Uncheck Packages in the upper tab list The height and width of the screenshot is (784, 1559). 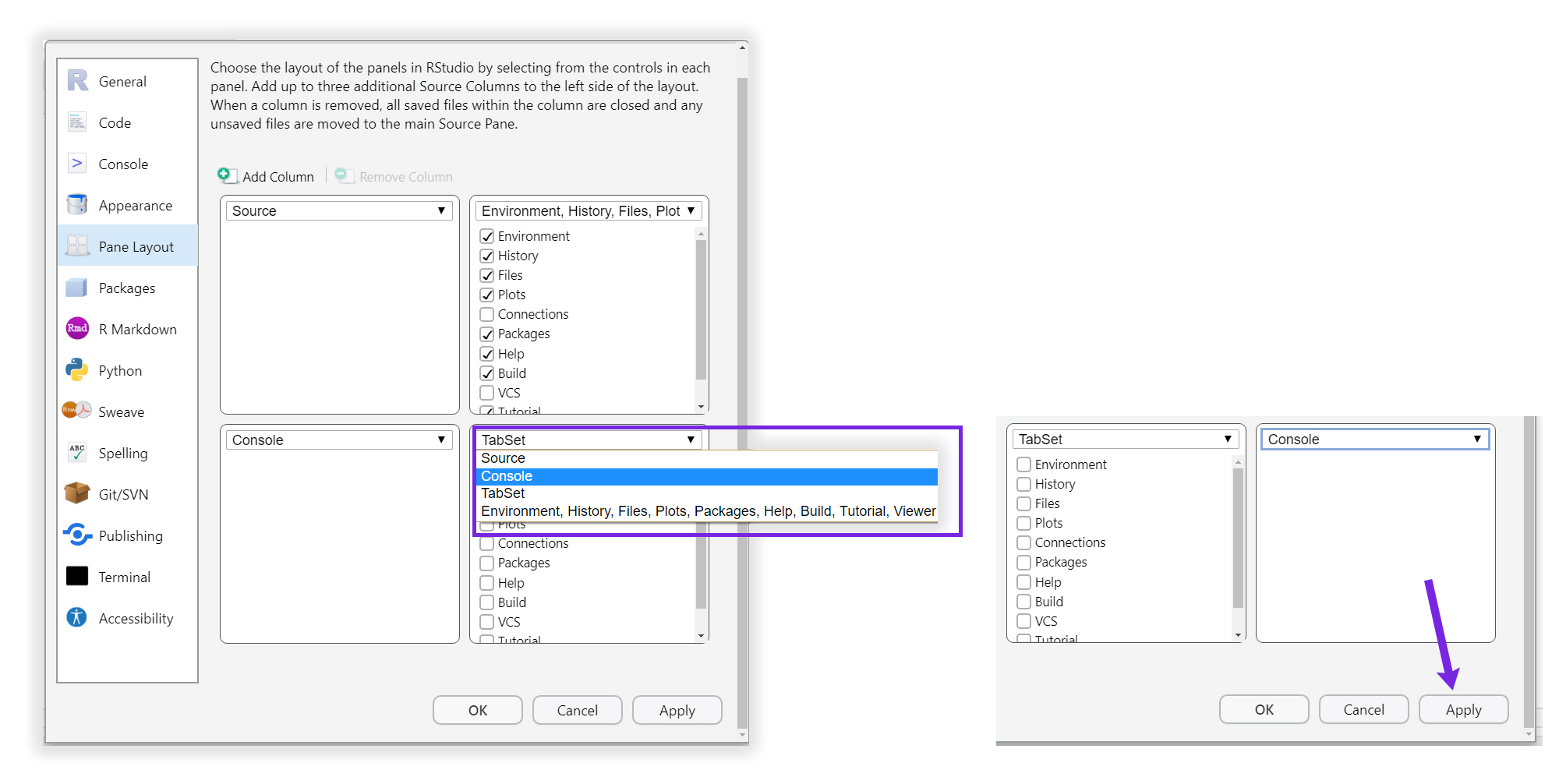click(487, 334)
